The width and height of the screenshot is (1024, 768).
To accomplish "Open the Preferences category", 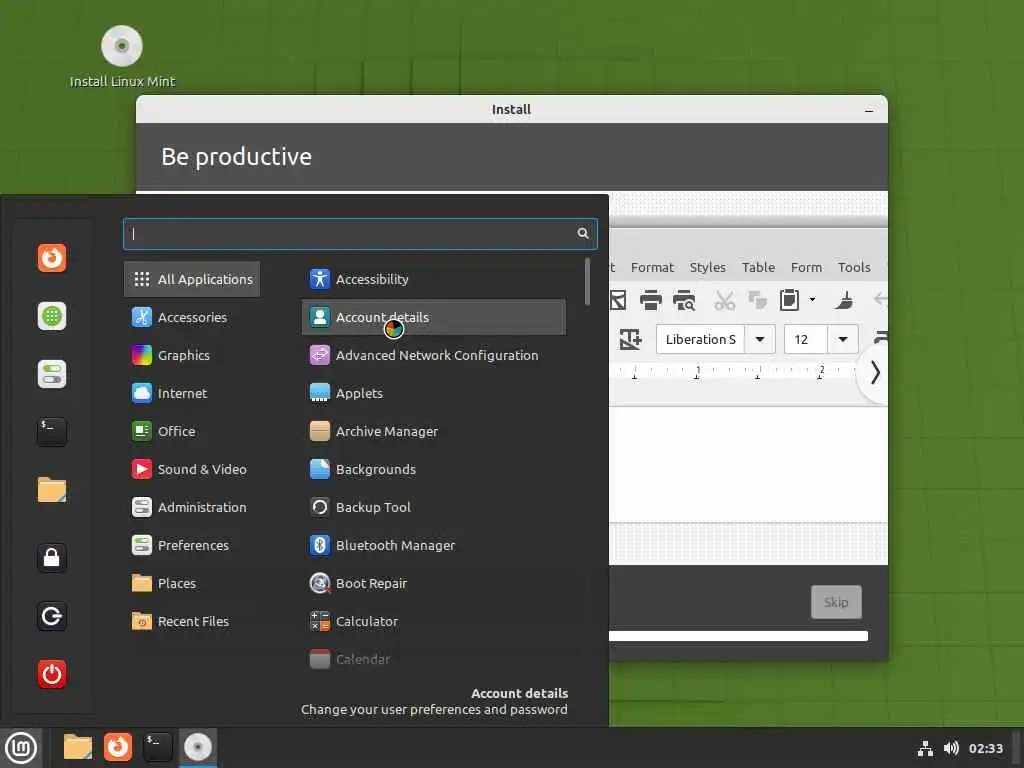I will point(192,545).
